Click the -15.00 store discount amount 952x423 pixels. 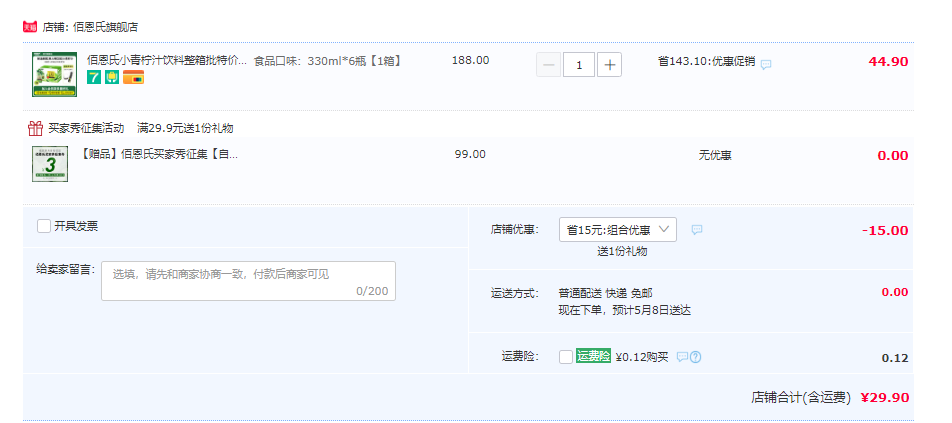[885, 231]
